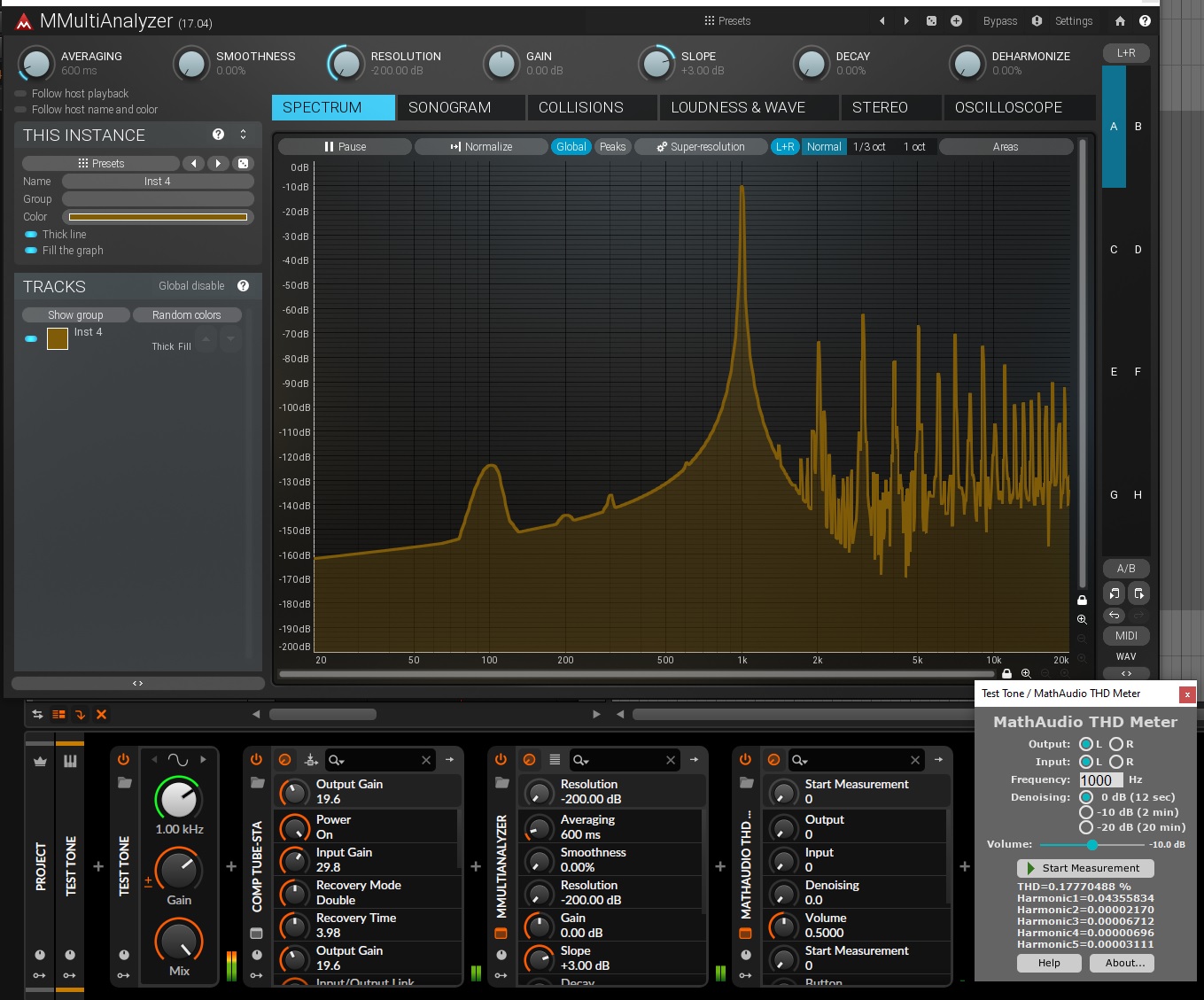Screen dimensions: 1204x1000
Task: Click the random preset dice icon in top bar
Action: 931,20
